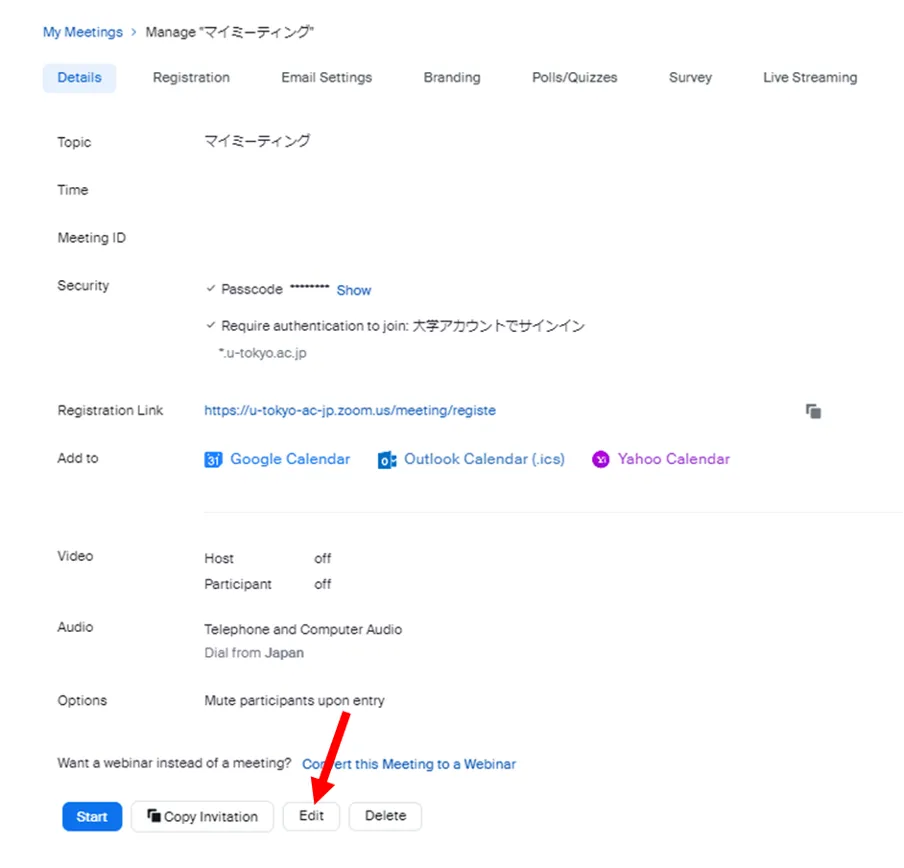Show the hidden passcode
Image resolution: width=904 pixels, height=868 pixels.
click(x=353, y=290)
